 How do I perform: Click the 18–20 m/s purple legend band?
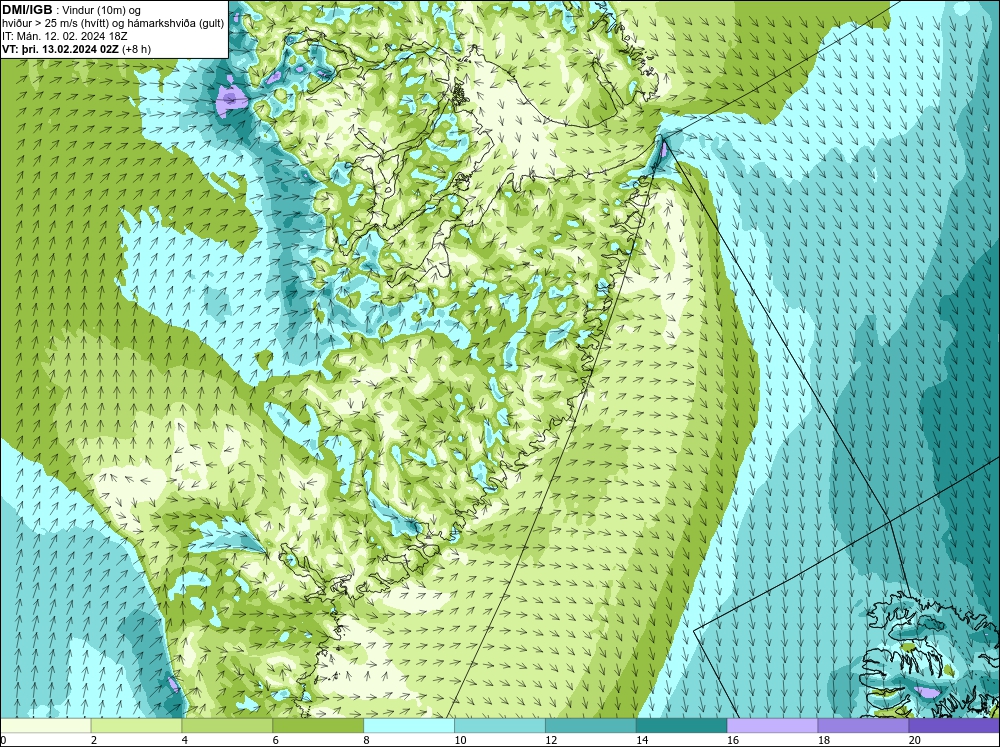click(864, 725)
